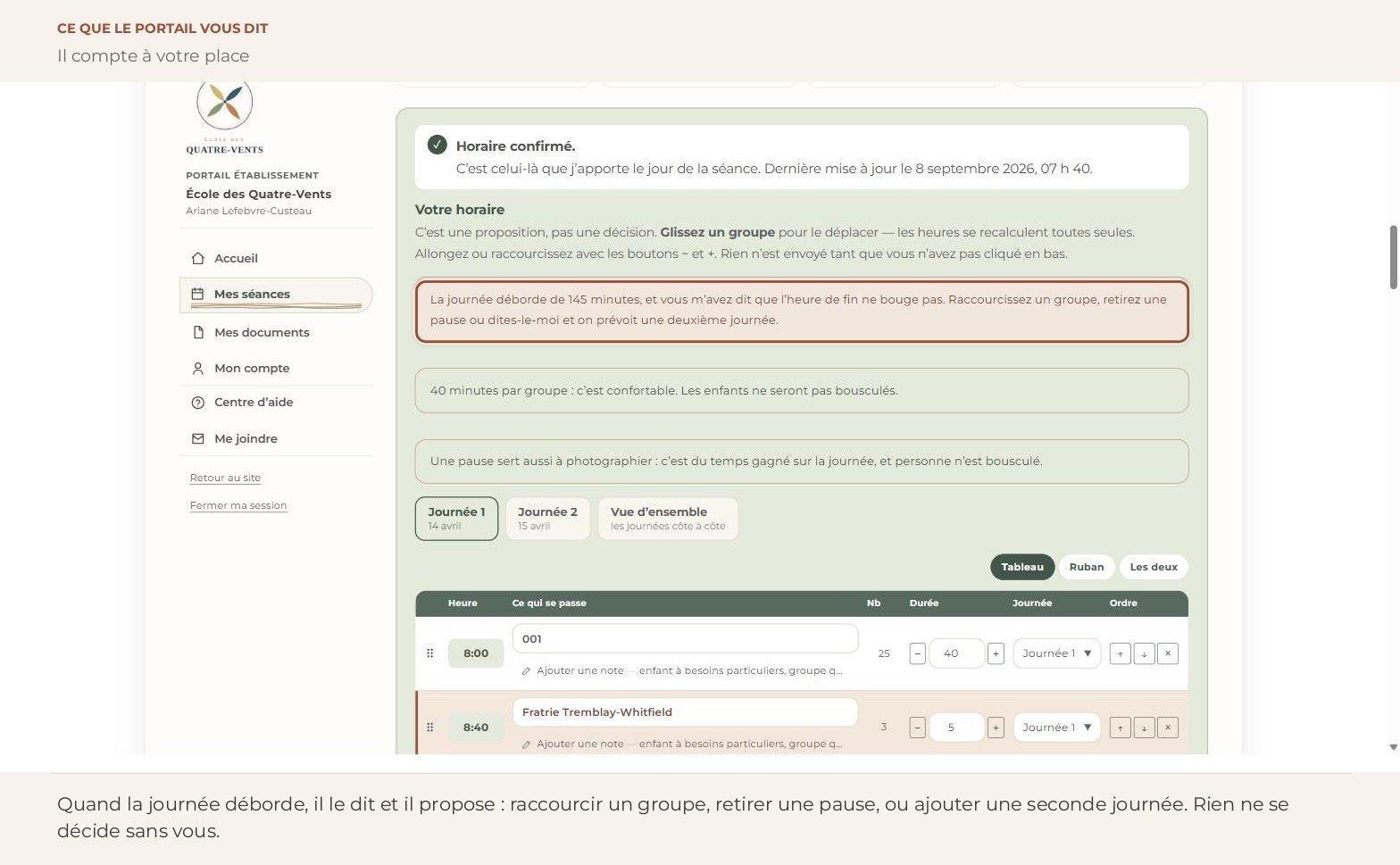Increase duration of Fratrie Tremblay-Whitfield

(x=996, y=728)
